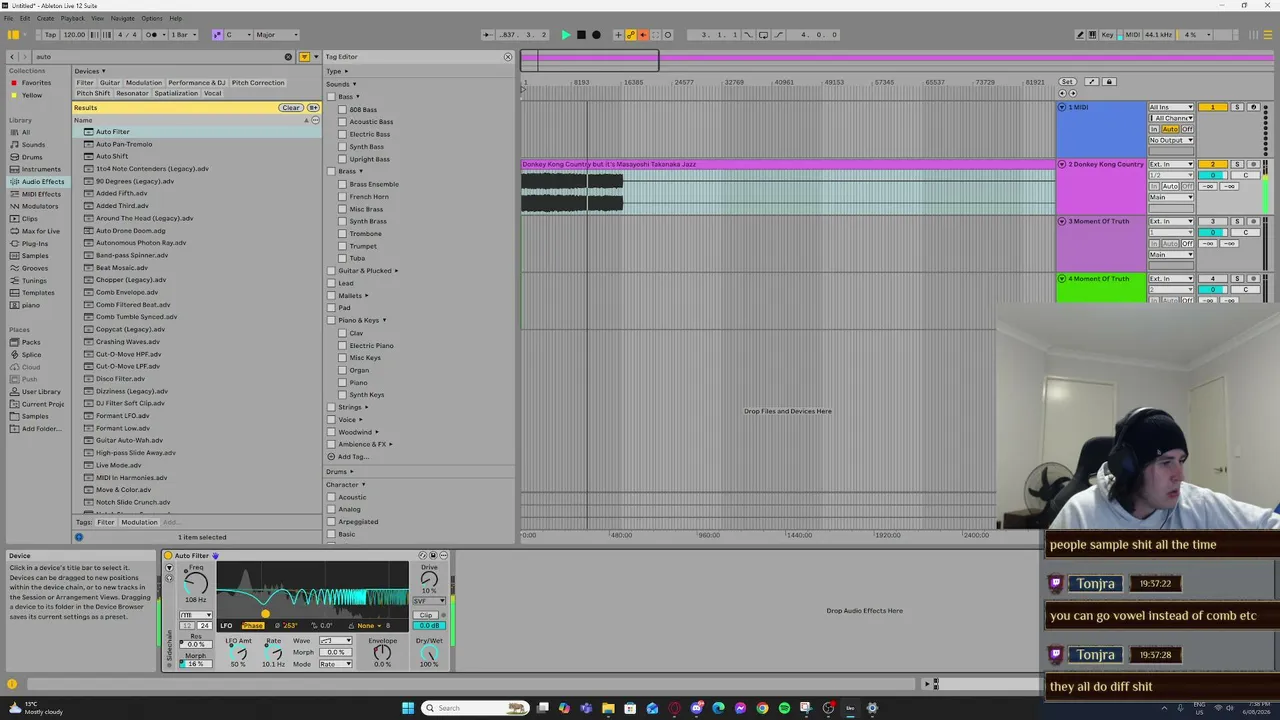Viewport: 1280px width, 720px height.
Task: Check the Acoustic Bass tag
Action: 342,122
